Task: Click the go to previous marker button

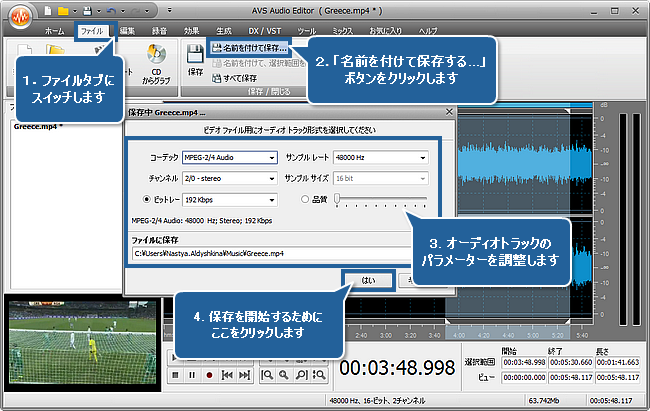Action: [x=227, y=375]
